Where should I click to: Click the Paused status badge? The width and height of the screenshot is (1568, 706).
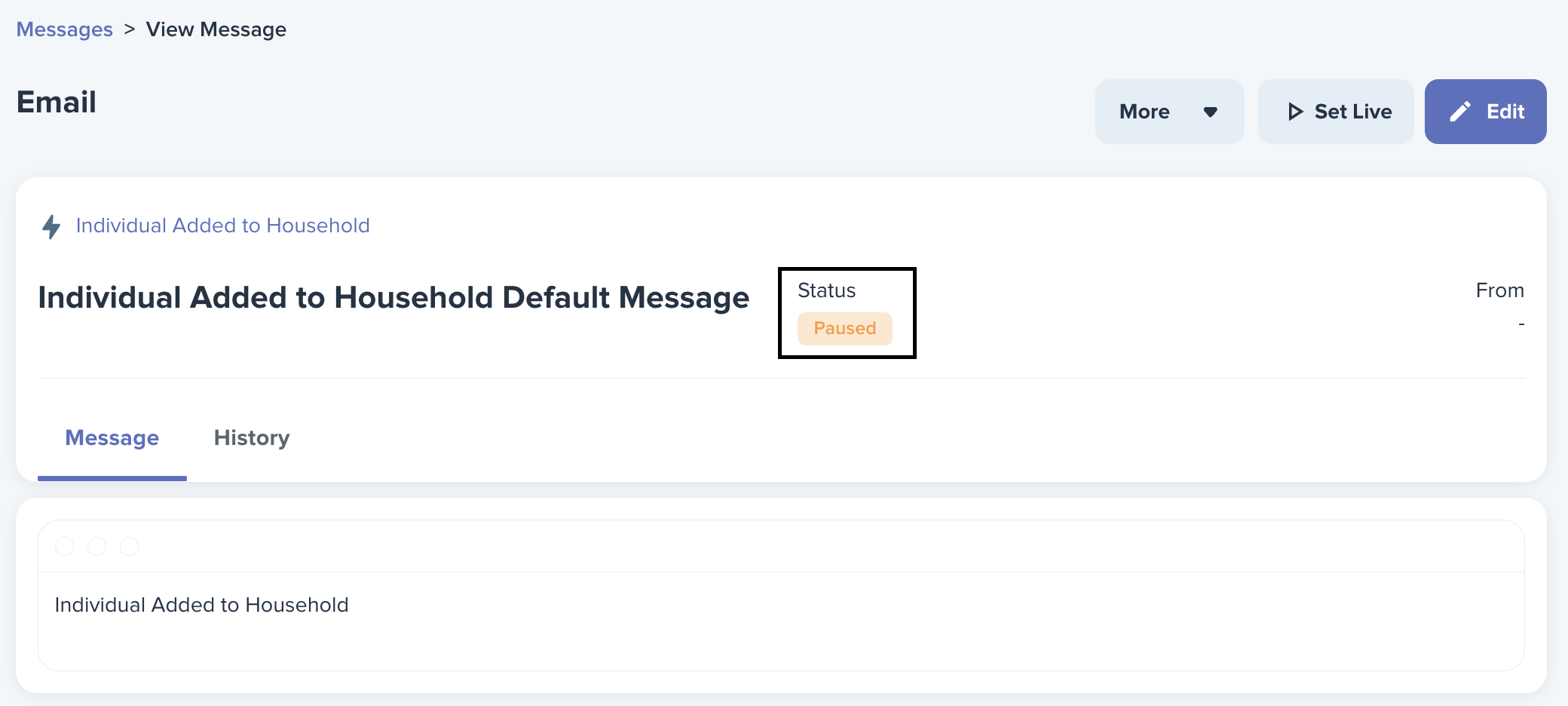pos(844,329)
